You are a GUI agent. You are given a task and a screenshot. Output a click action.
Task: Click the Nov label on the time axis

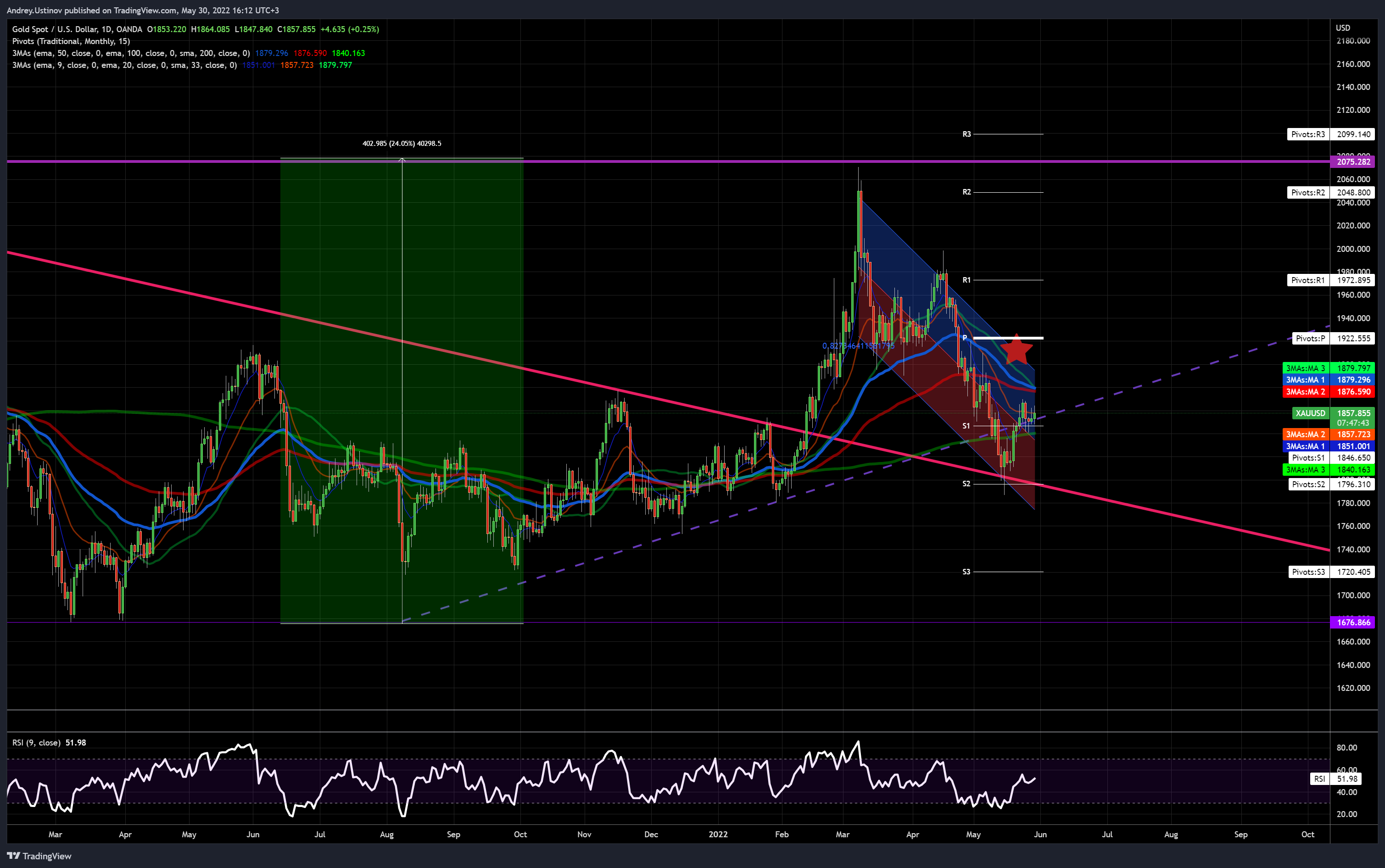(585, 835)
